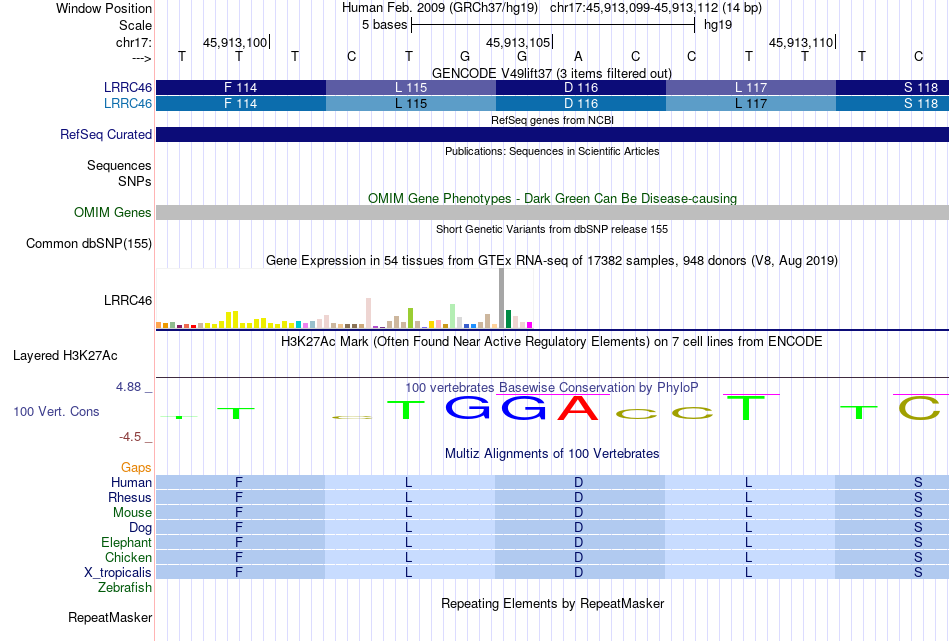Screen dimensions: 950x641
Task: Click the LRRC46 GTEx expression label
Action: point(128,301)
